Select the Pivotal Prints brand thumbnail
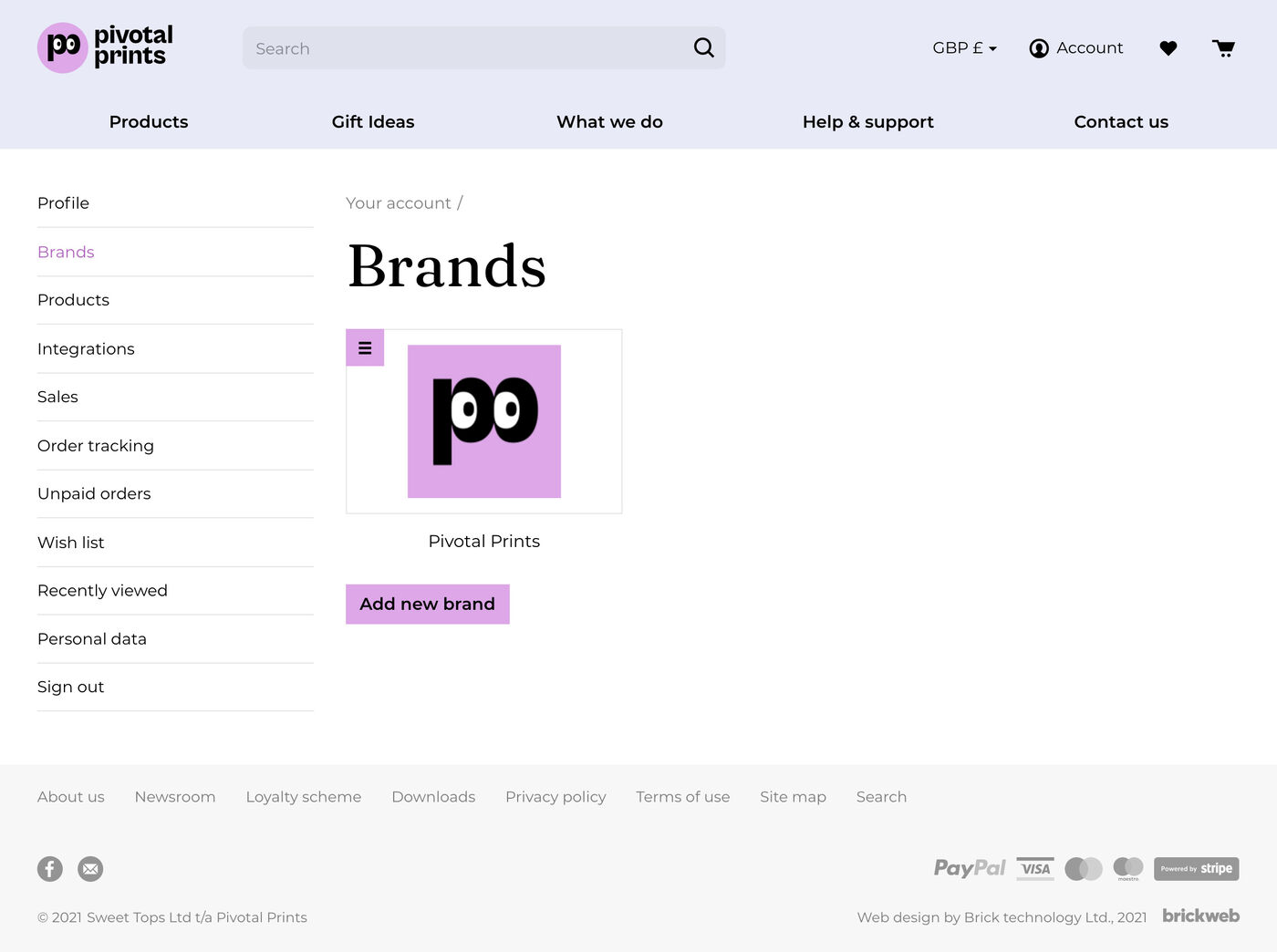Image resolution: width=1277 pixels, height=952 pixels. coord(484,421)
